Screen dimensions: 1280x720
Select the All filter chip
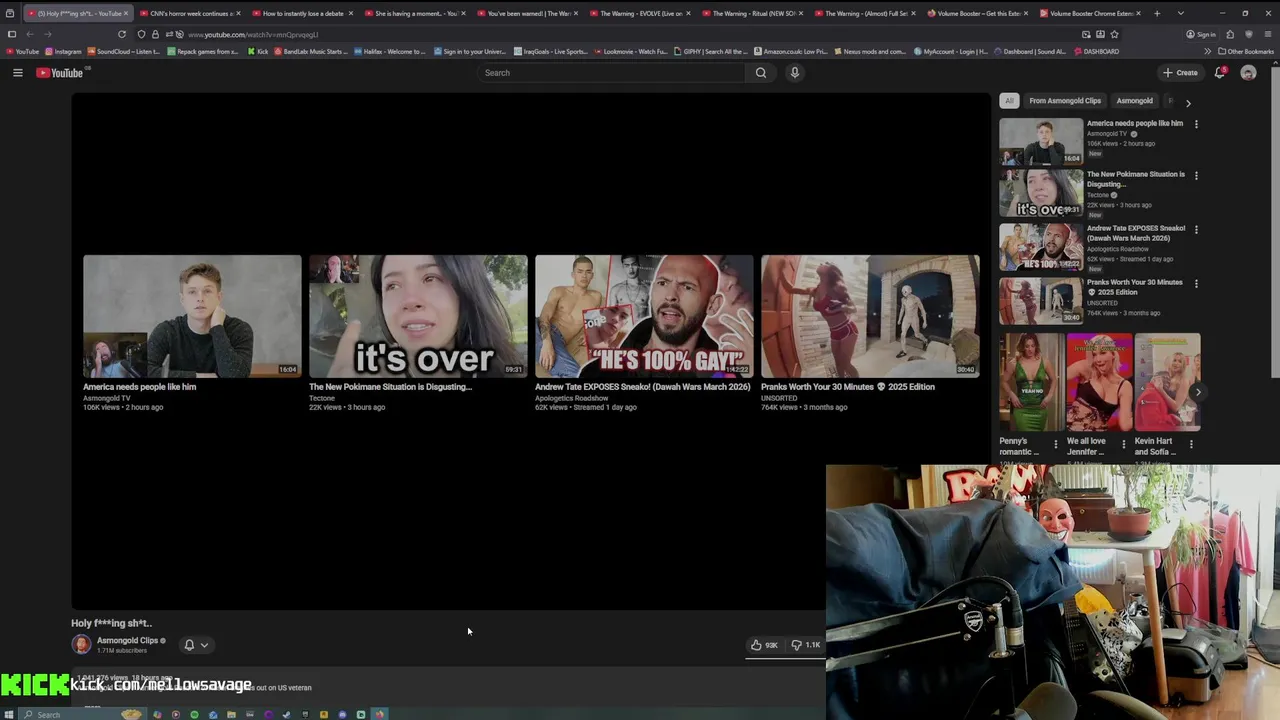1009,101
